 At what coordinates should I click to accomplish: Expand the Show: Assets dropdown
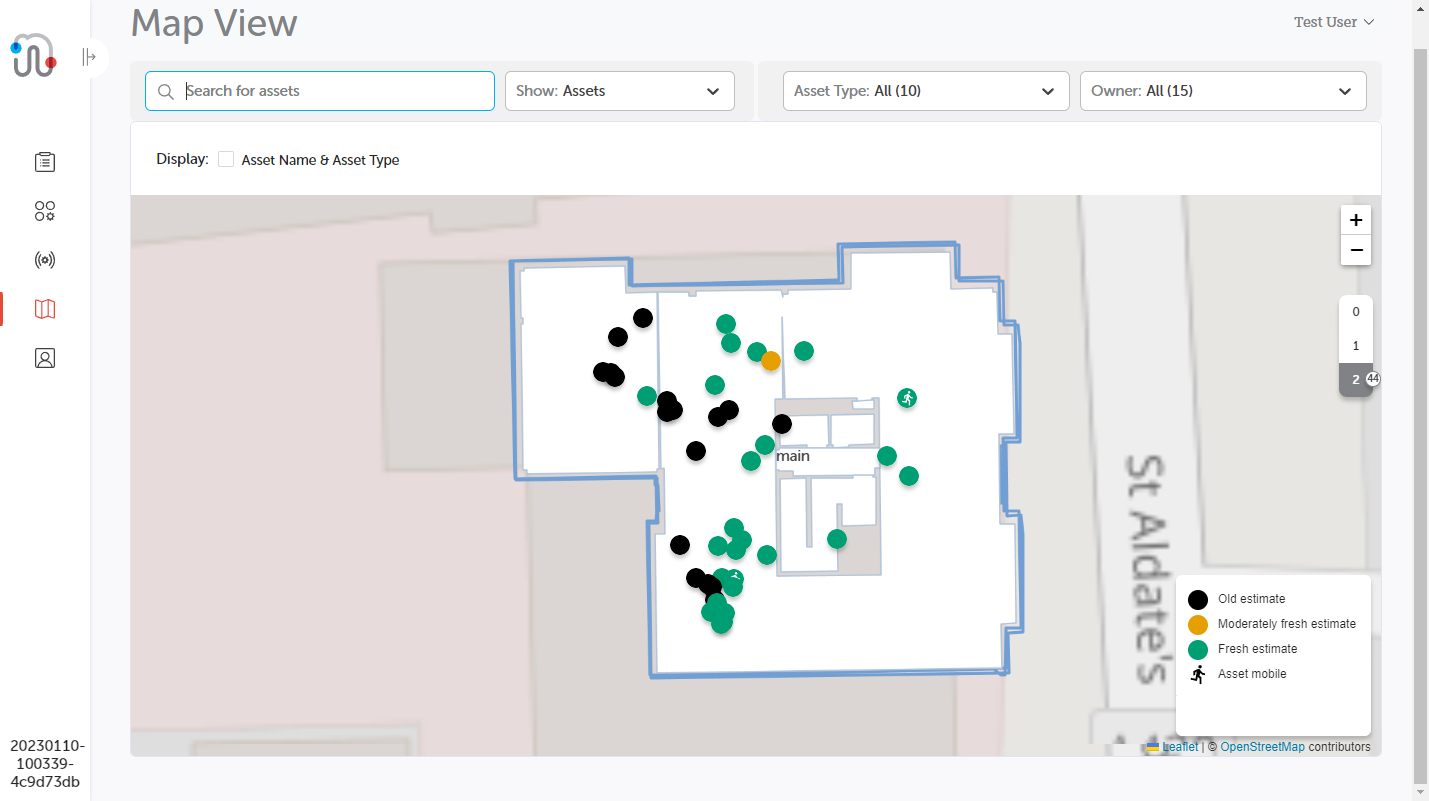tap(619, 91)
